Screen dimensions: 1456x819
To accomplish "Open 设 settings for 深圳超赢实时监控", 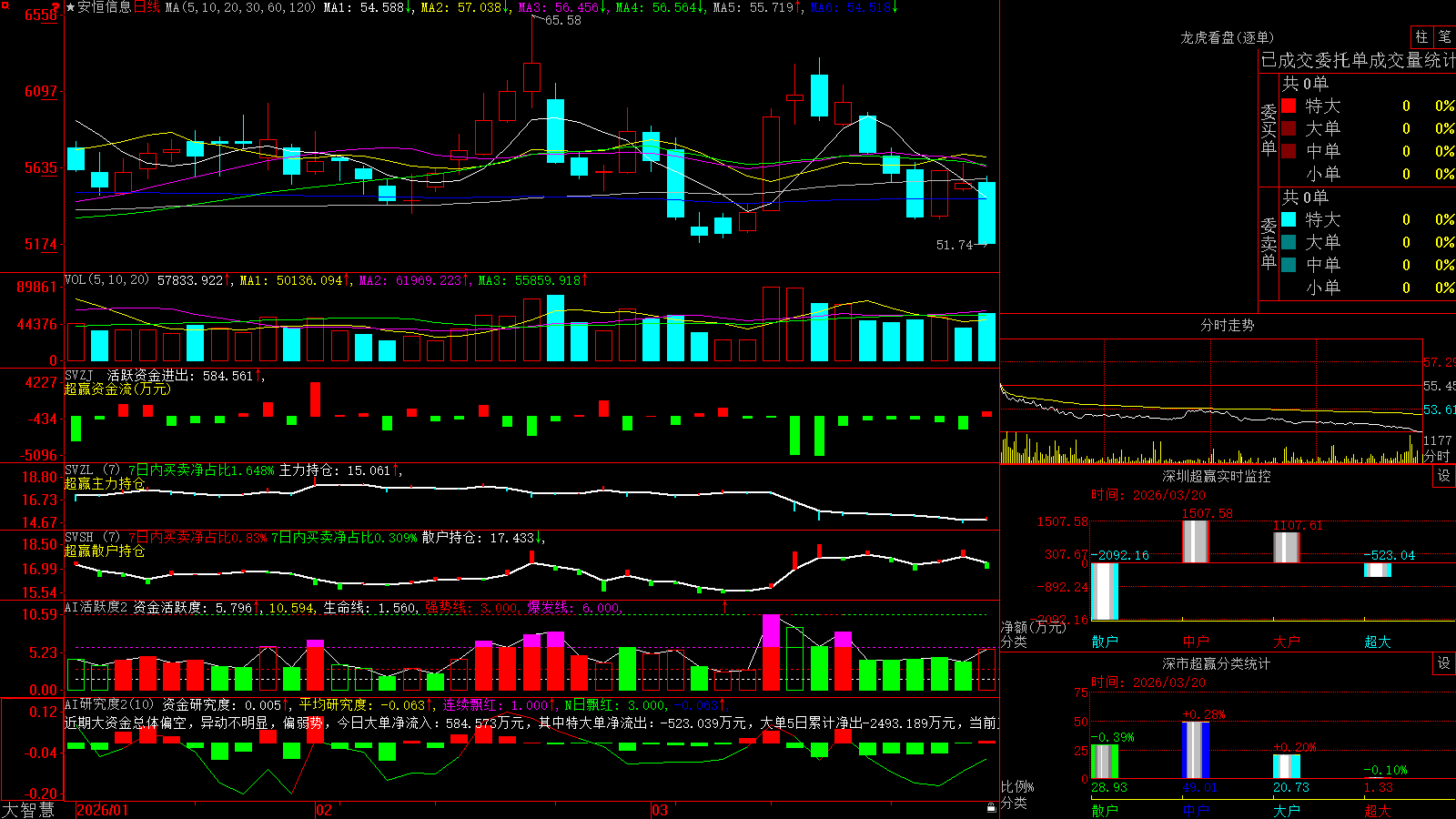I will pyautogui.click(x=1444, y=476).
